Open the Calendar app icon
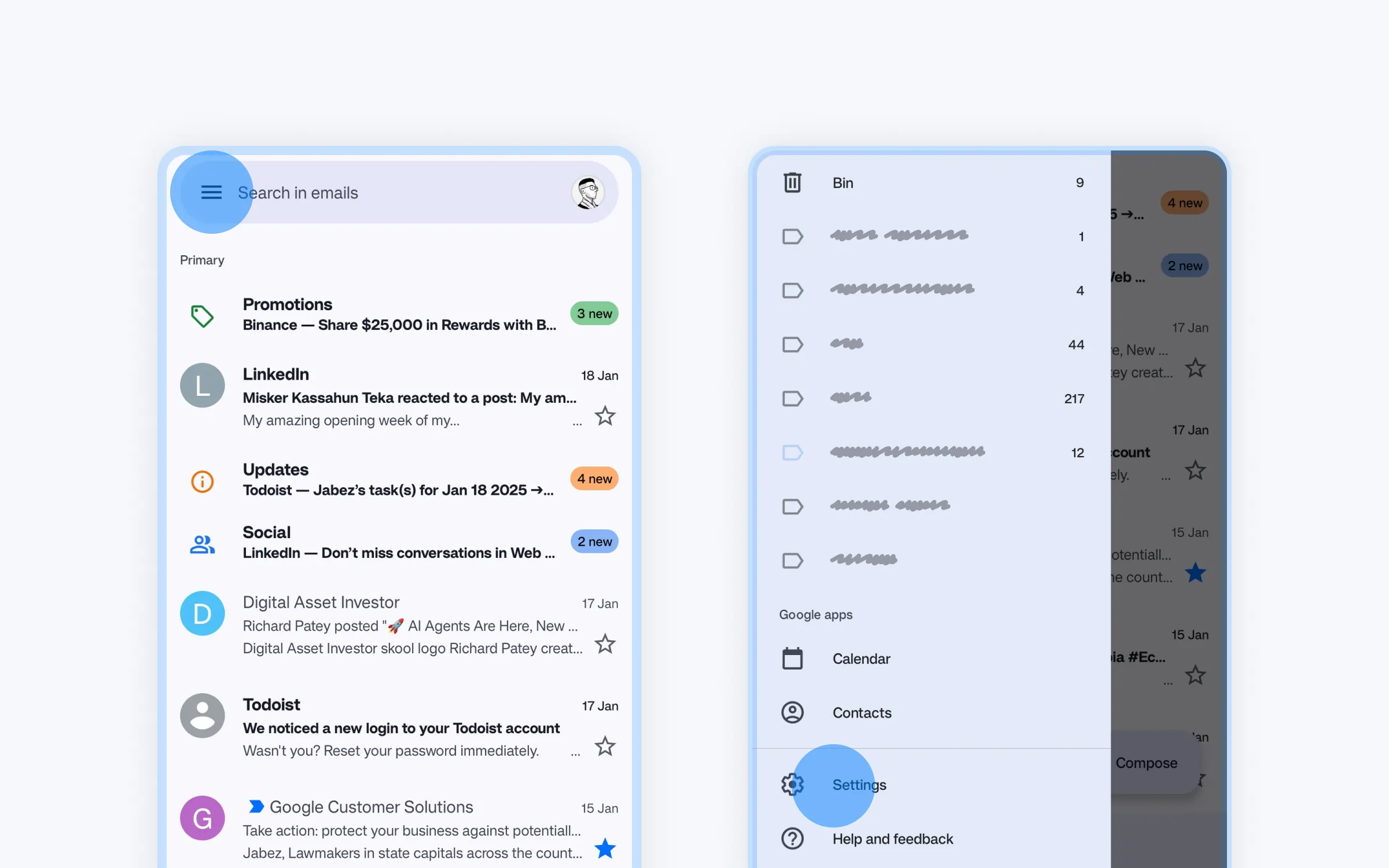1389x868 pixels. (792, 659)
